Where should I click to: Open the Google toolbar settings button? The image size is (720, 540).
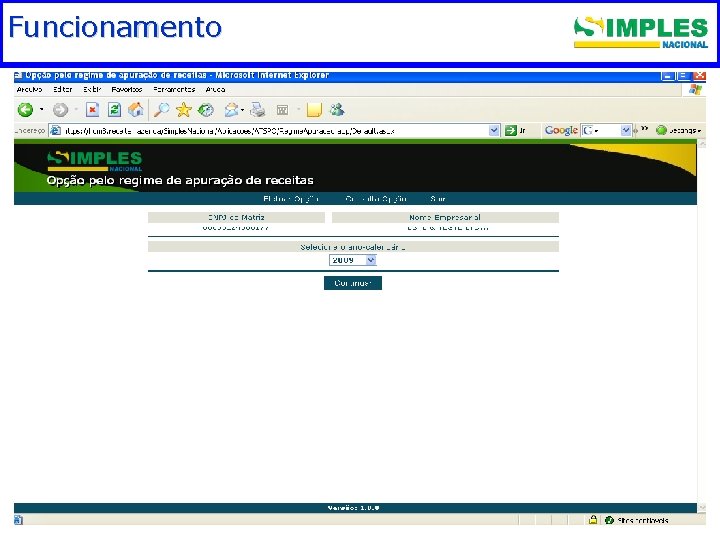[x=679, y=130]
